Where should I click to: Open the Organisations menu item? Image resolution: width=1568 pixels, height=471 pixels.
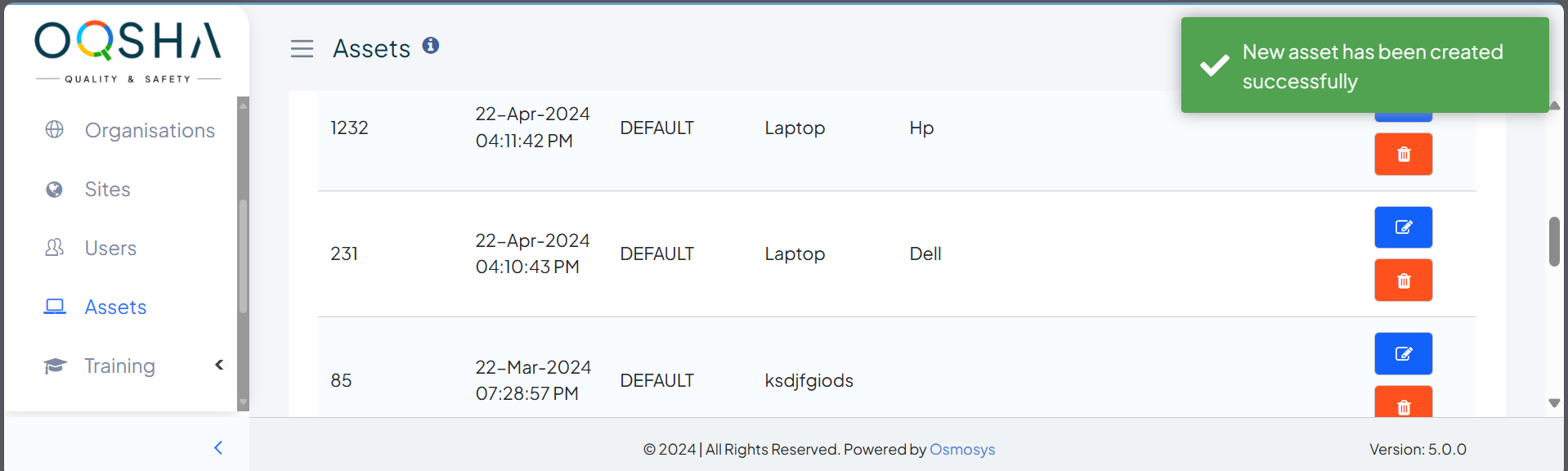pos(150,130)
